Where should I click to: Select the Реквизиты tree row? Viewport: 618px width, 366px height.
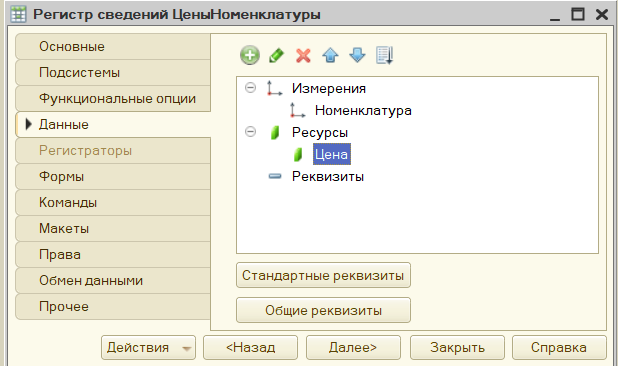(328, 176)
